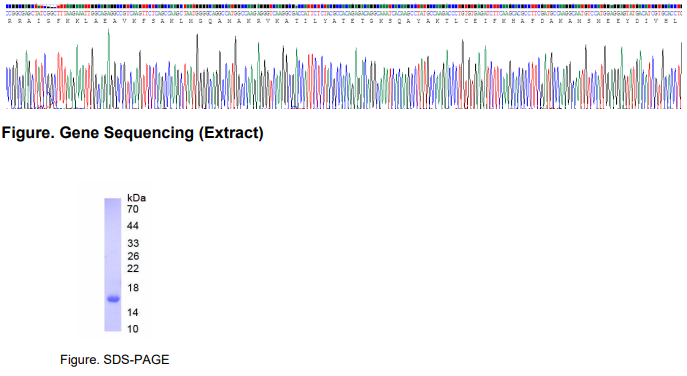Select the kDa unit label
Viewport: 687px width, 376px height.
pyautogui.click(x=136, y=198)
